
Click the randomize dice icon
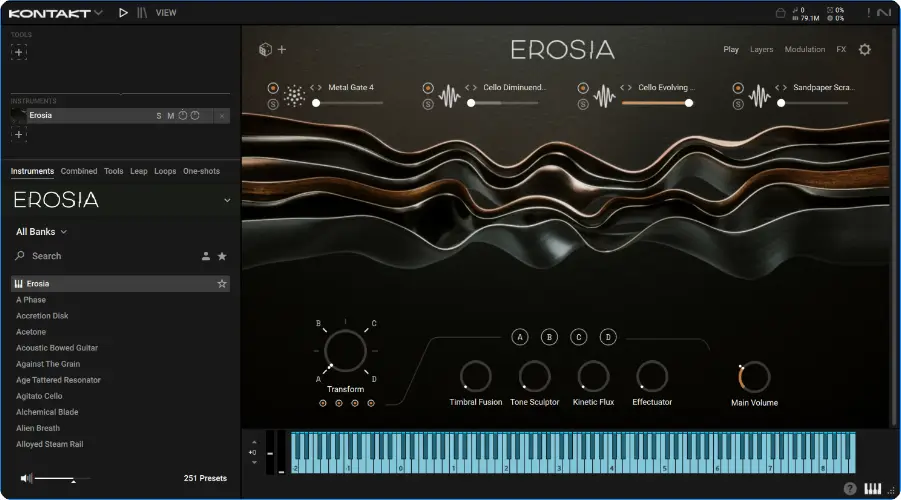coord(265,49)
